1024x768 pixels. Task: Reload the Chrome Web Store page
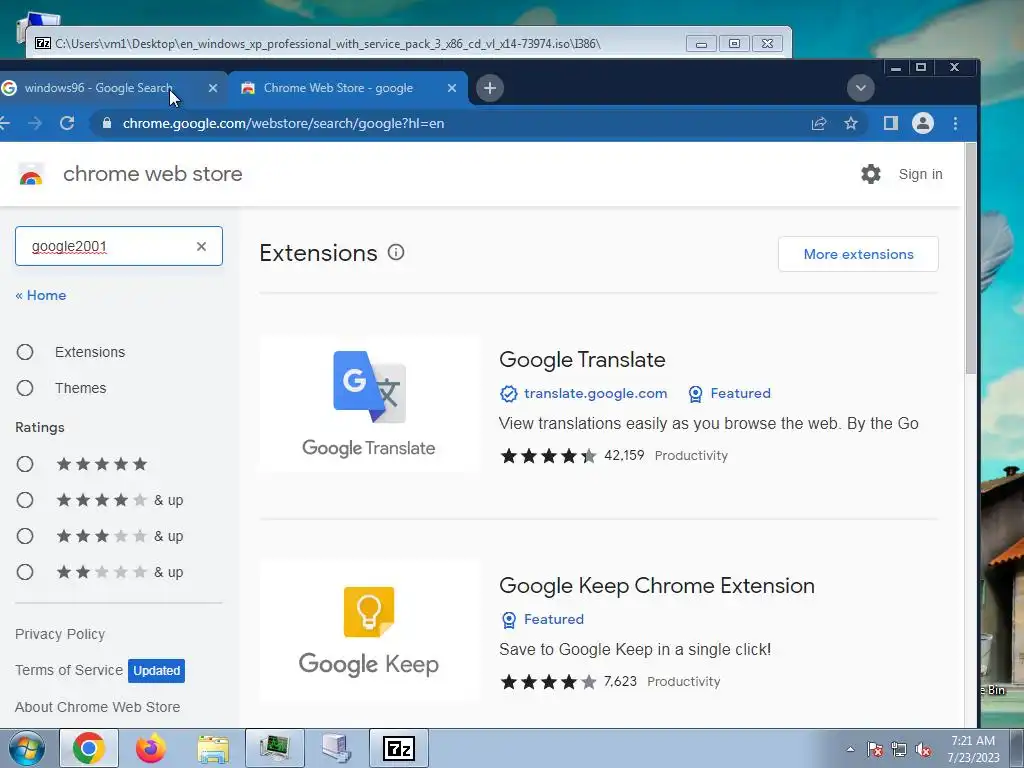[67, 123]
